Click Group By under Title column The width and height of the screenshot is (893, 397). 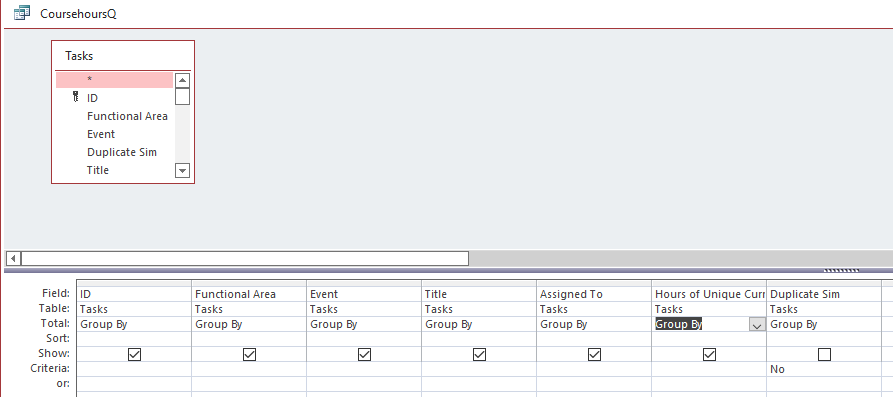point(449,324)
